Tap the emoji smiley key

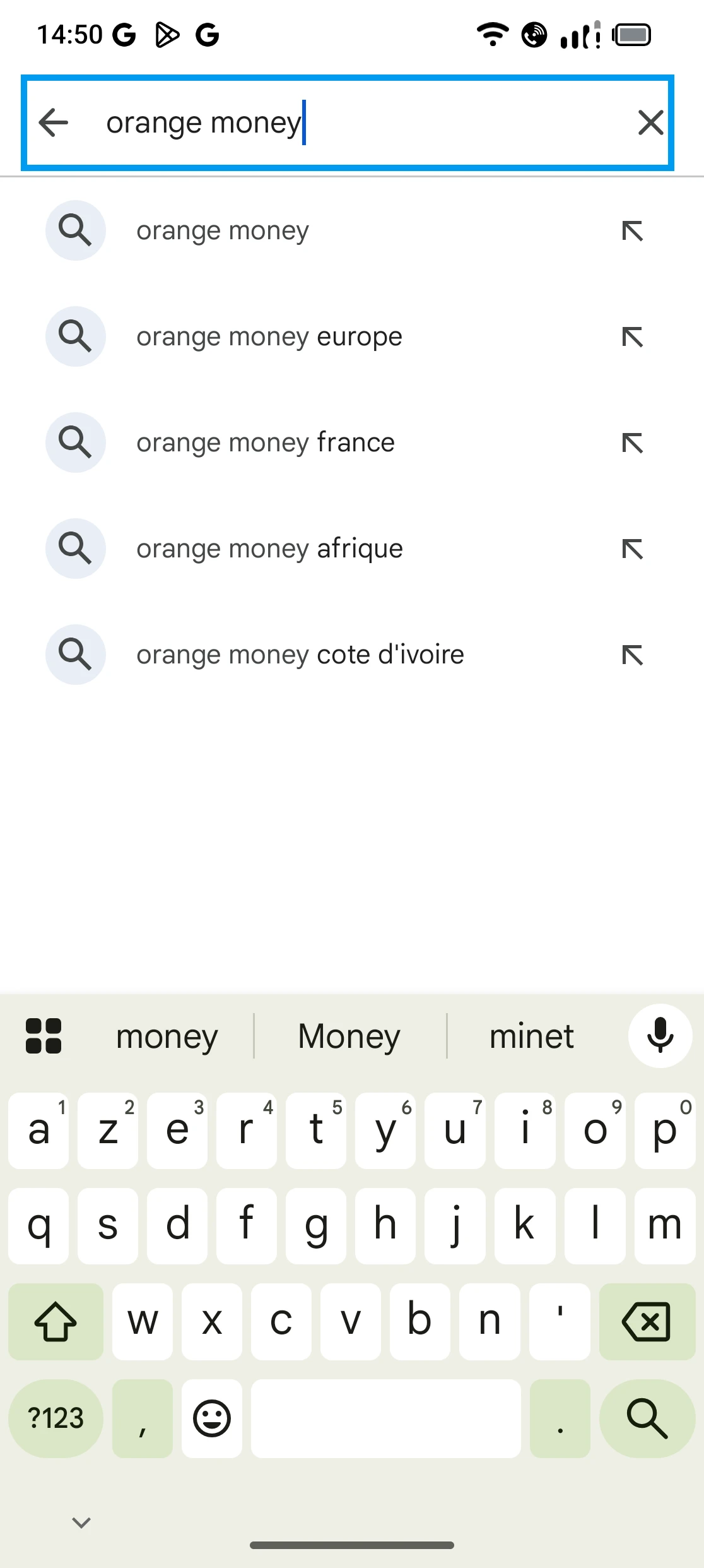(211, 1418)
